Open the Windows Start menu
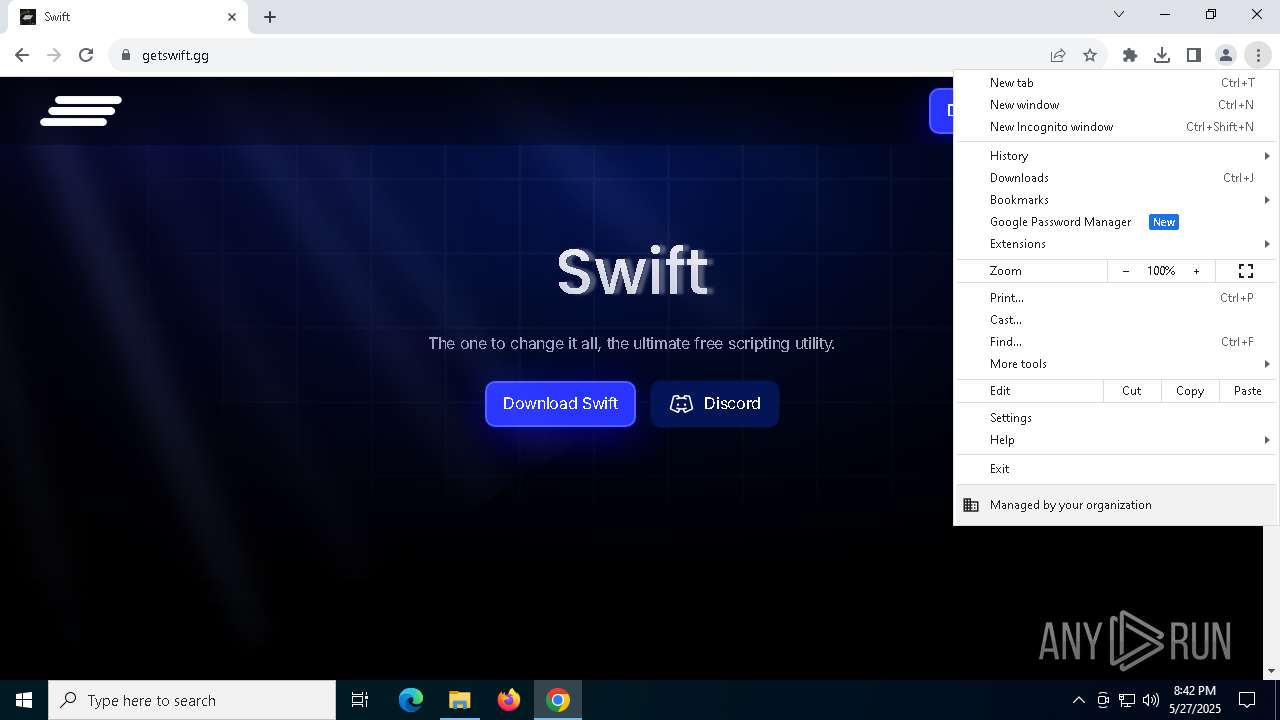Viewport: 1280px width, 720px height. click(24, 700)
